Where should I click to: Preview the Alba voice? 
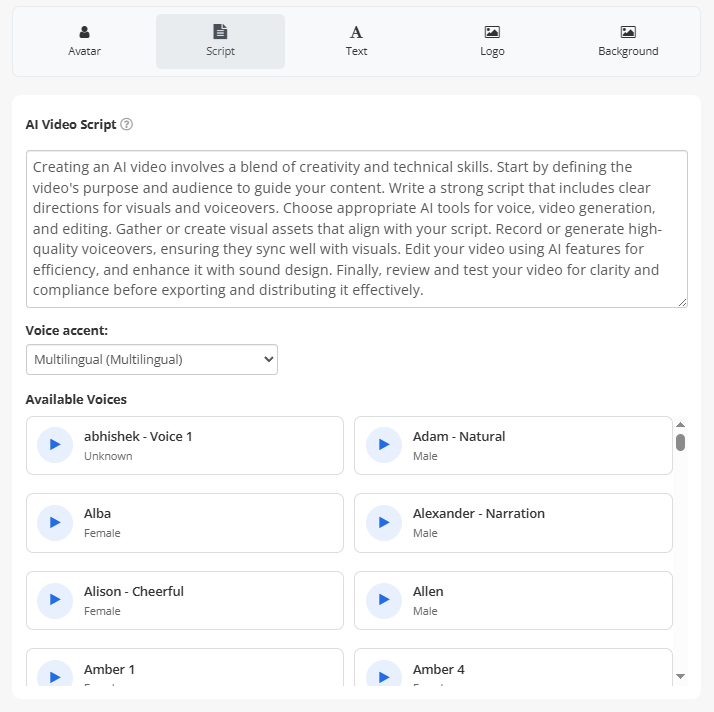click(55, 522)
